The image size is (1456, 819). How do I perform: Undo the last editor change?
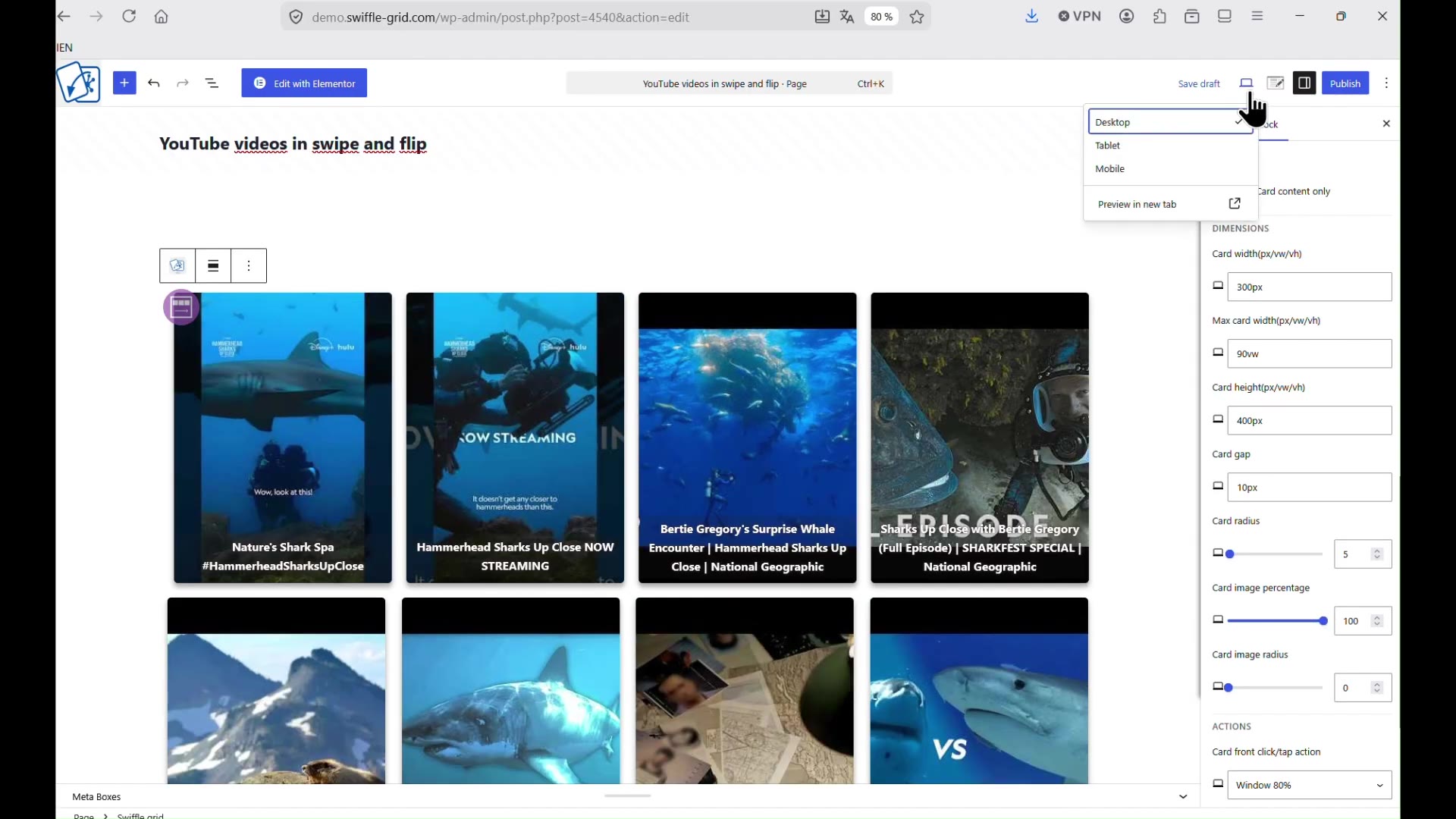155,83
